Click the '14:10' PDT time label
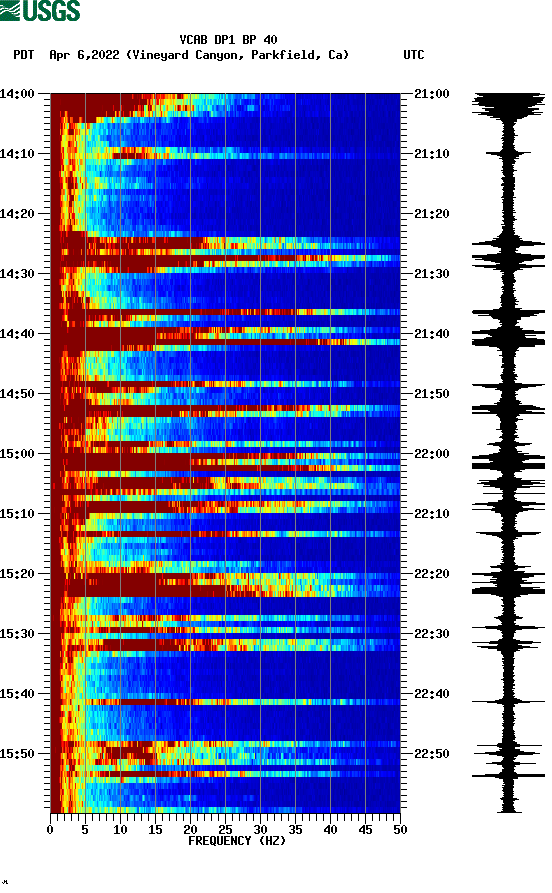The image size is (552, 893). (x=17, y=154)
